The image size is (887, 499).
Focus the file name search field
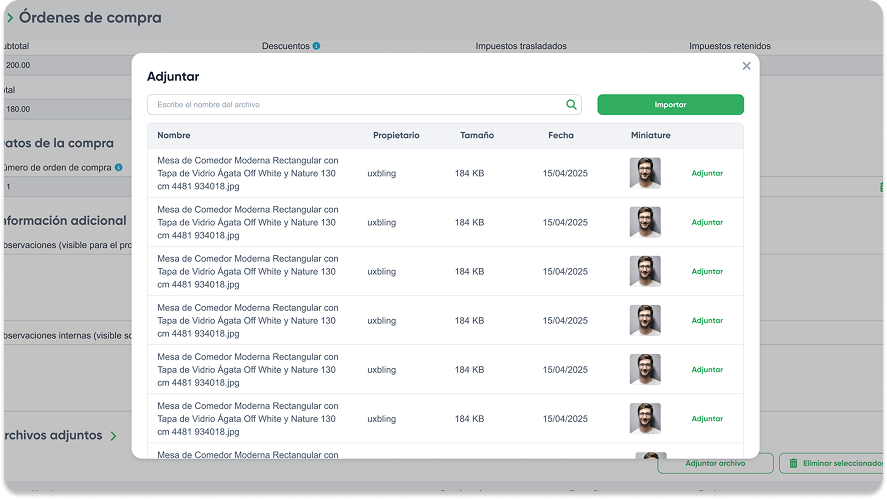364,105
